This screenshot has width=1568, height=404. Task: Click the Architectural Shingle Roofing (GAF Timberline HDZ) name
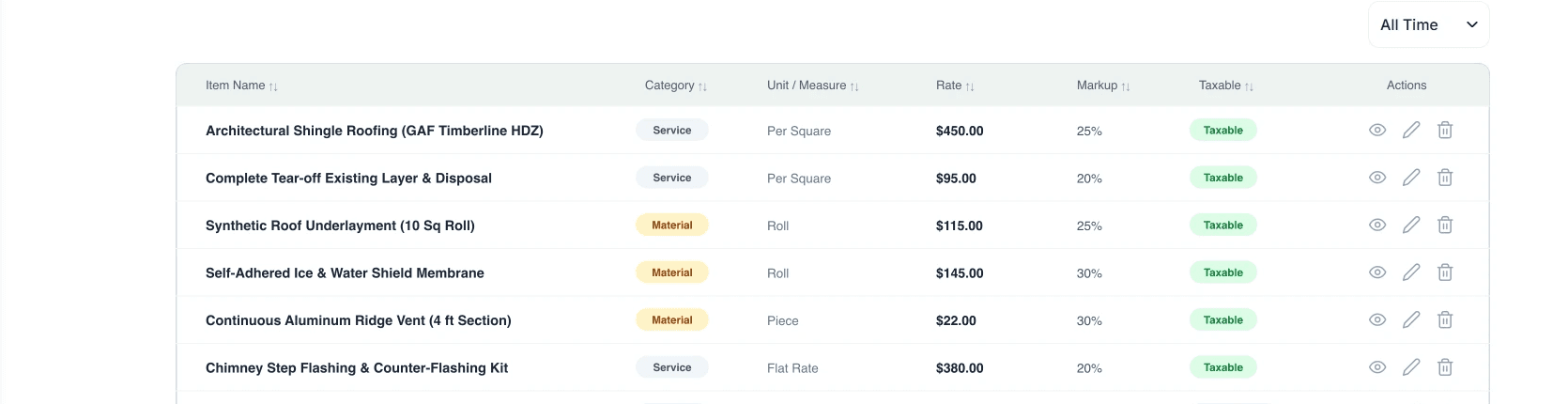[375, 131]
